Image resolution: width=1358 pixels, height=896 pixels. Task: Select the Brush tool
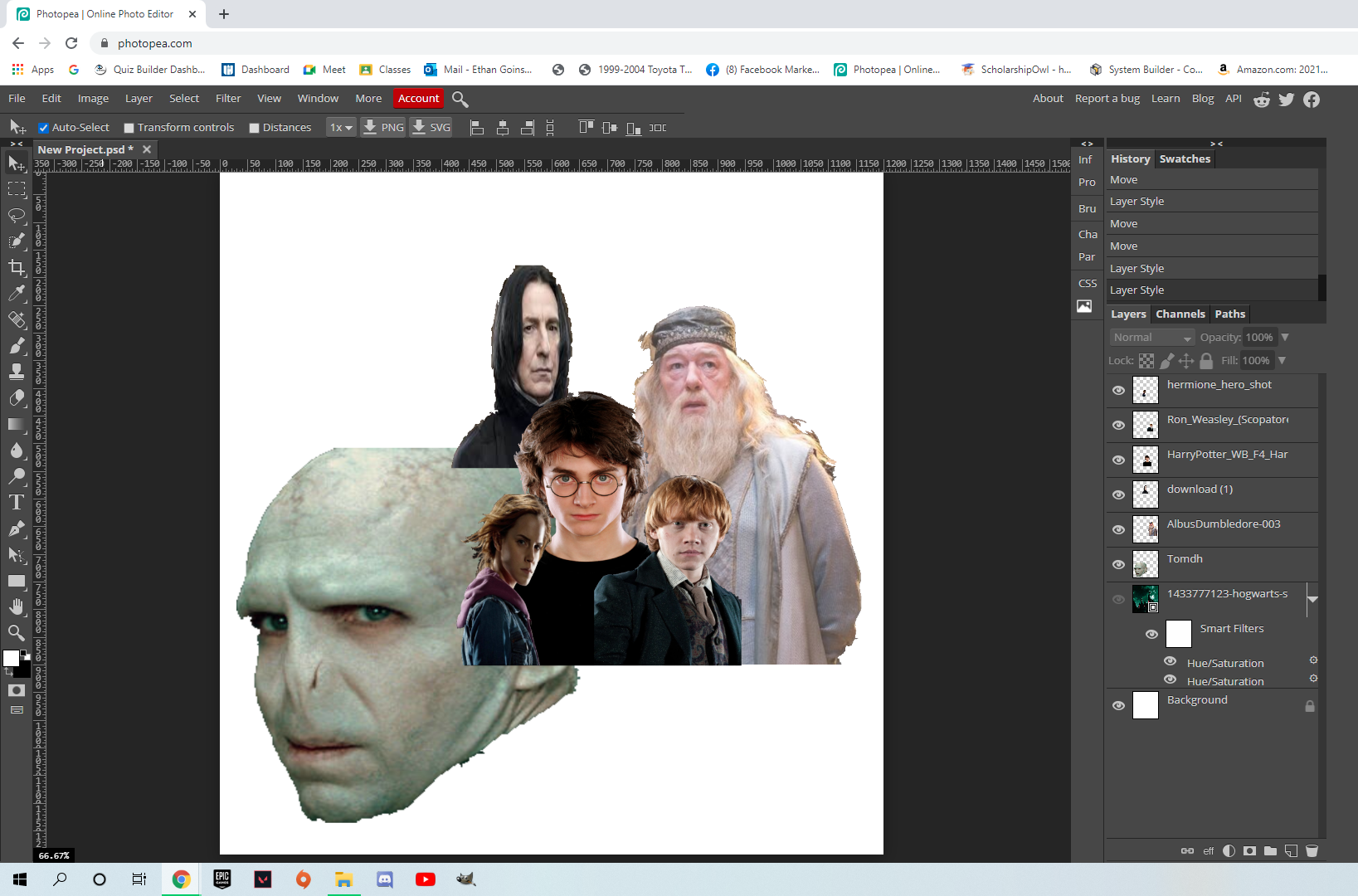[x=17, y=345]
